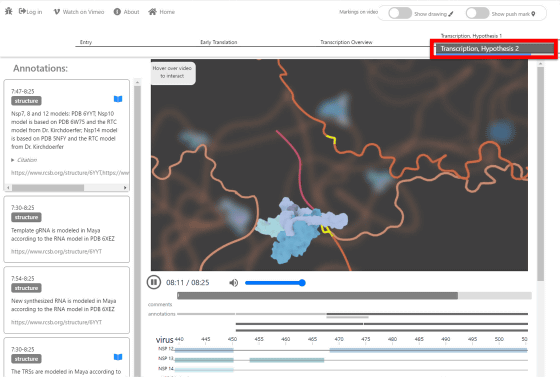
Task: Expand the Citation disclosure triangle
Action: pyautogui.click(x=12, y=160)
